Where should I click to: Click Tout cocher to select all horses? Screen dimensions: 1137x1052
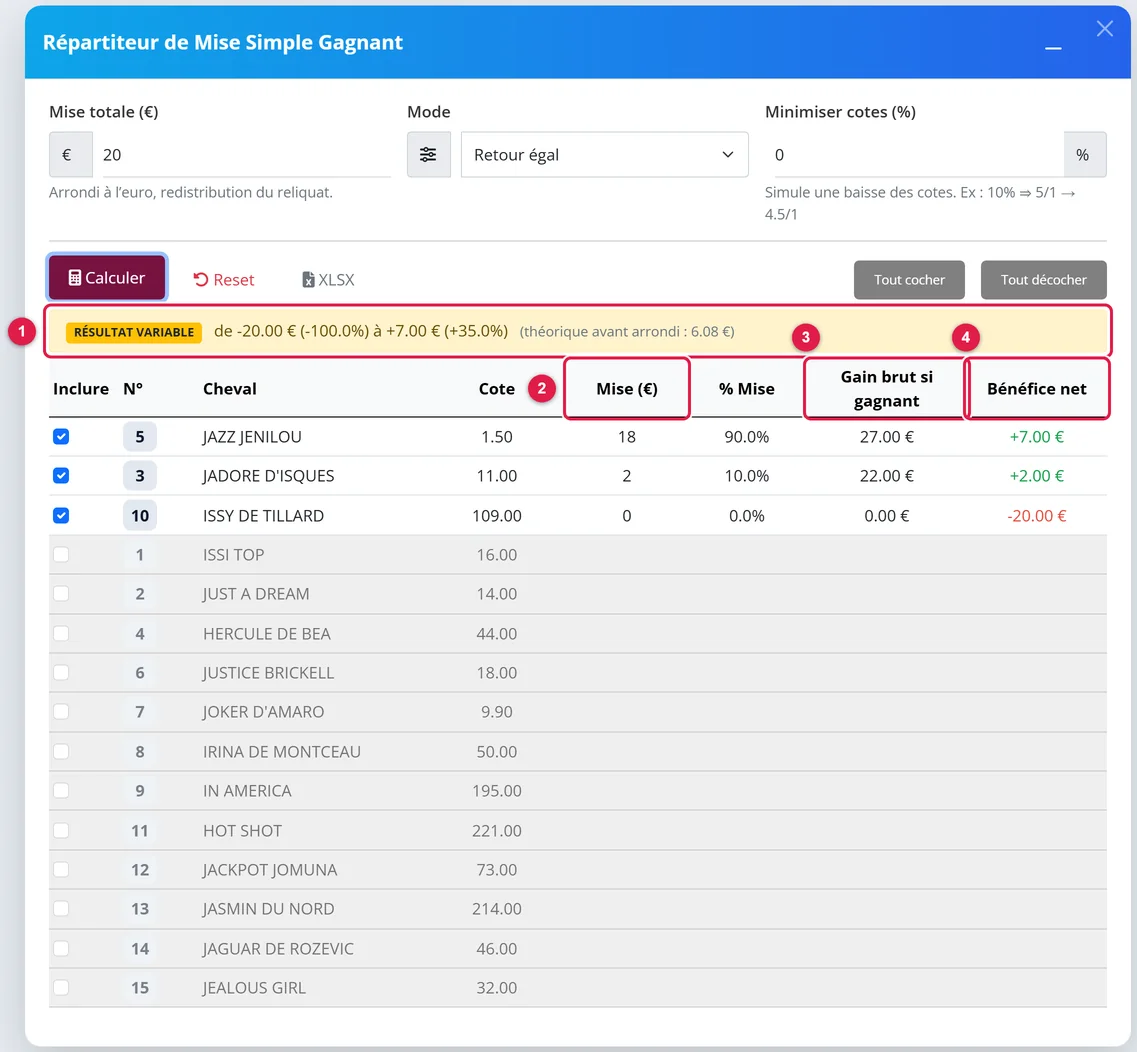coord(909,280)
